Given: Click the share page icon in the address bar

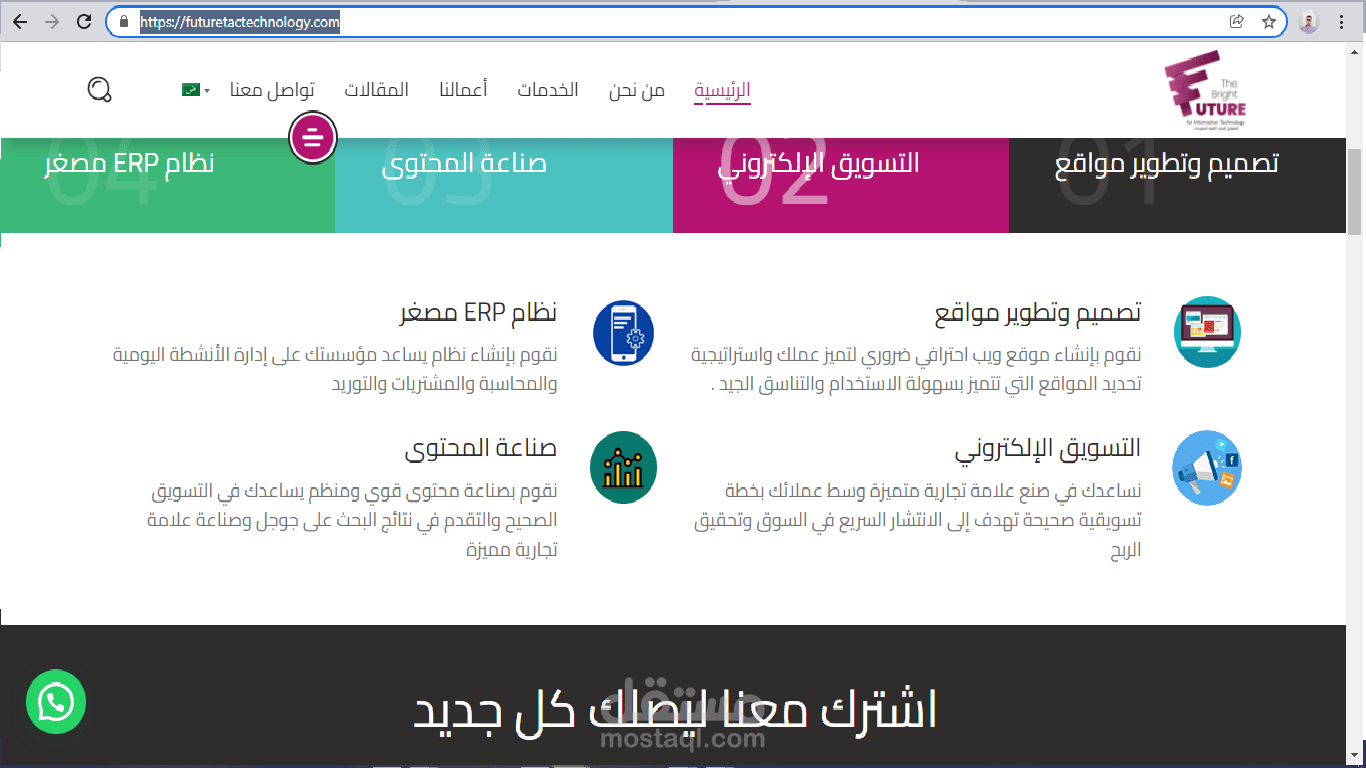Looking at the screenshot, I should pyautogui.click(x=1236, y=21).
